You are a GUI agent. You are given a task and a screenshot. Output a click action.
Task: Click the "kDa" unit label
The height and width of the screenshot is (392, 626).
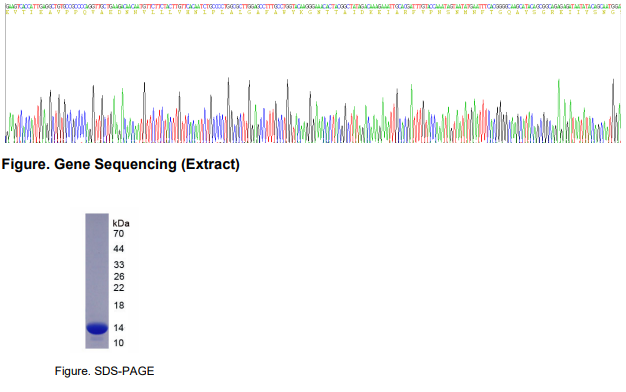click(x=121, y=224)
